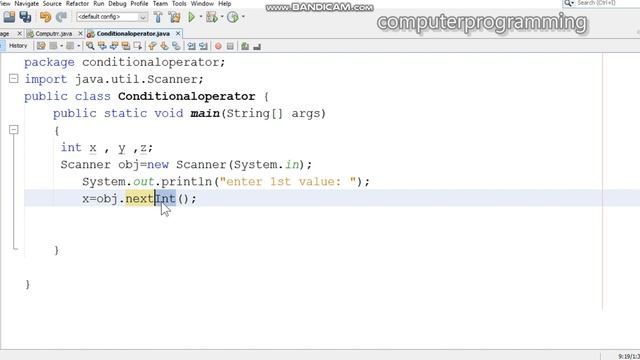Viewport: 640px width, 360px height.
Task: Click the editor Back navigation icon
Action: [x=53, y=46]
